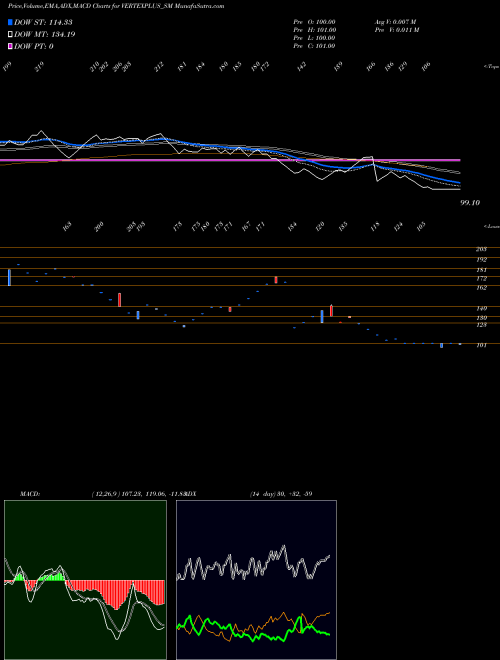This screenshot has width=500, height=660.
Task: Click the 162 price level label
Action: (481, 287)
